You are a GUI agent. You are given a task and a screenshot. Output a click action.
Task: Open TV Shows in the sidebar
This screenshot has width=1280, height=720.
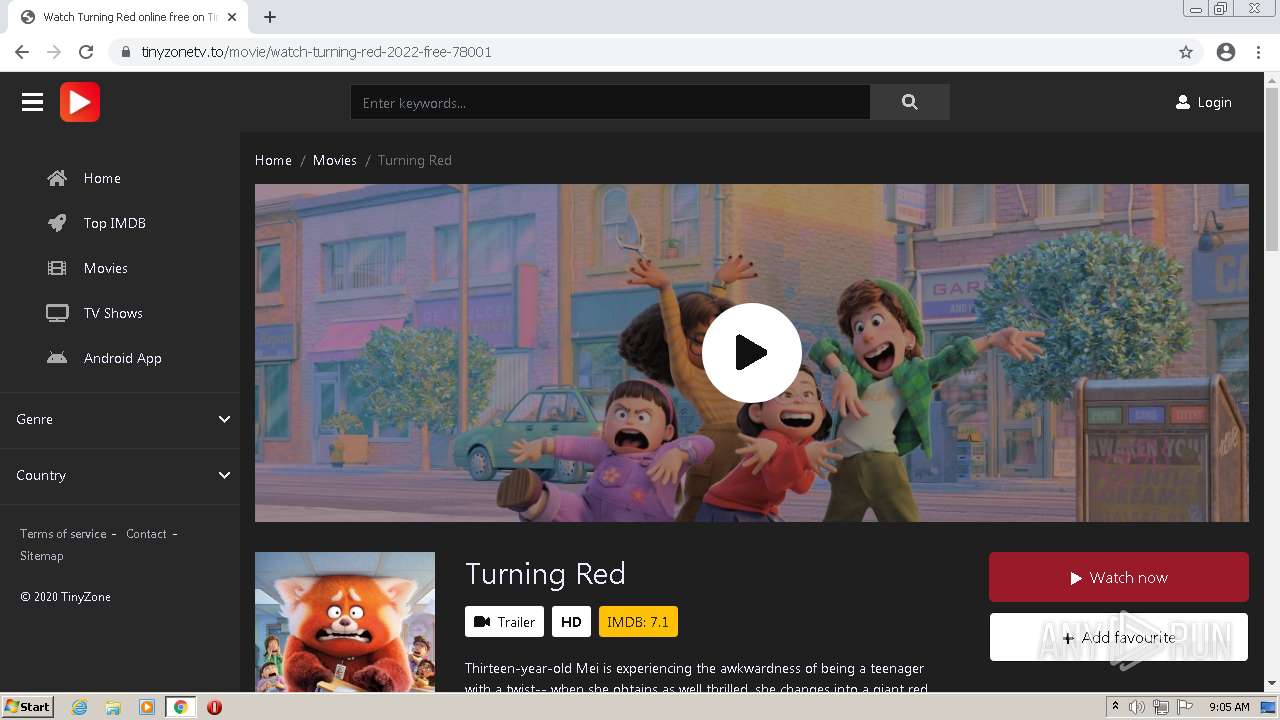coord(113,313)
